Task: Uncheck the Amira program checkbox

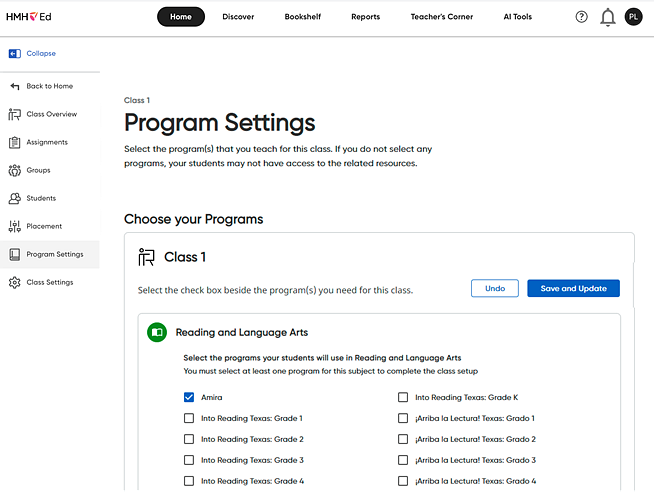Action: pos(189,397)
